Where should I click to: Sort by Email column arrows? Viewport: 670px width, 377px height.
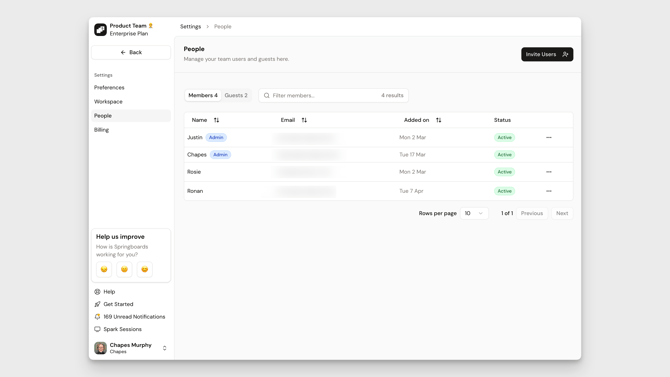pyautogui.click(x=304, y=120)
